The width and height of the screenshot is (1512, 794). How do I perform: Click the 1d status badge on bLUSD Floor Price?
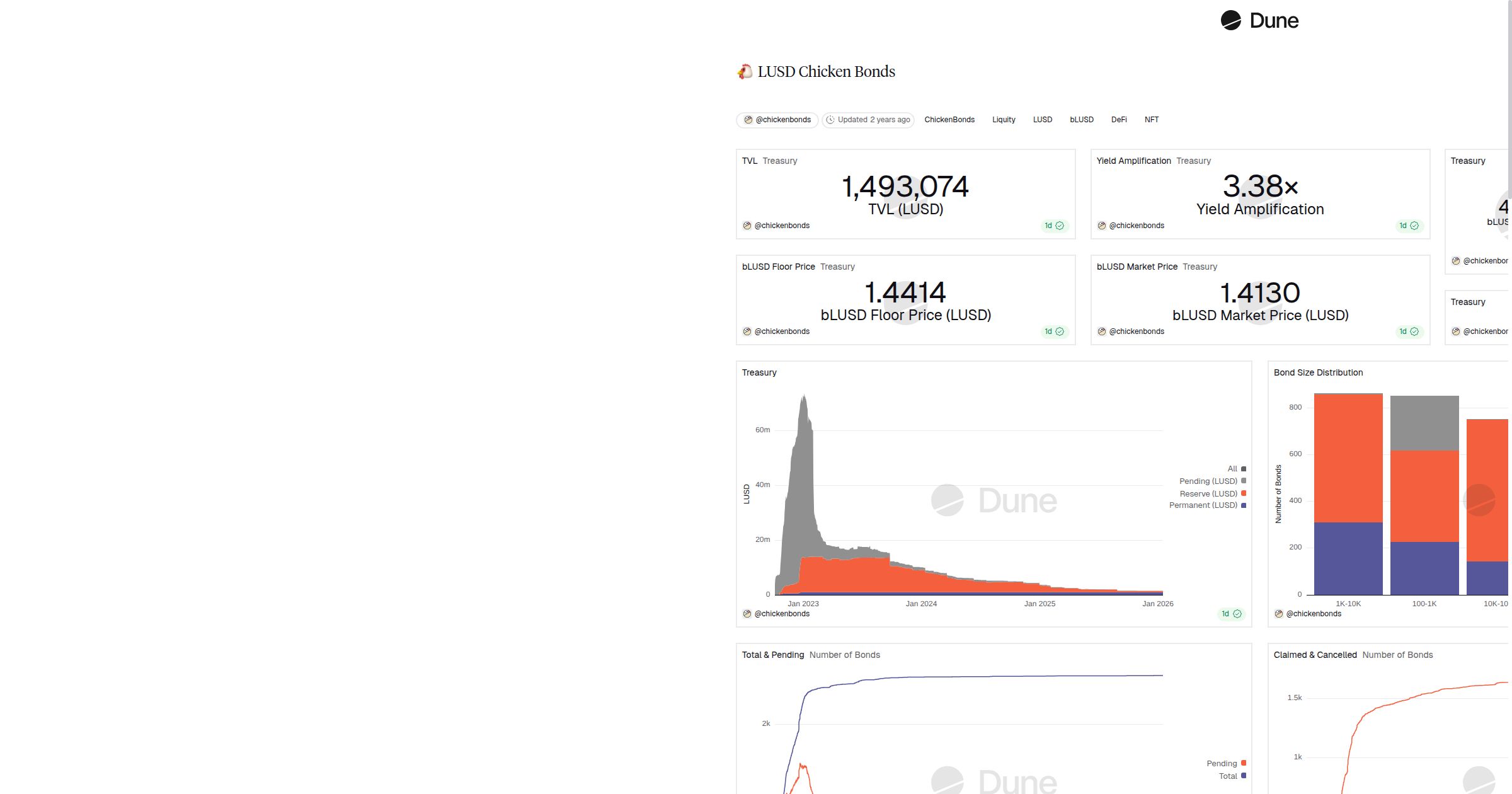[1053, 331]
